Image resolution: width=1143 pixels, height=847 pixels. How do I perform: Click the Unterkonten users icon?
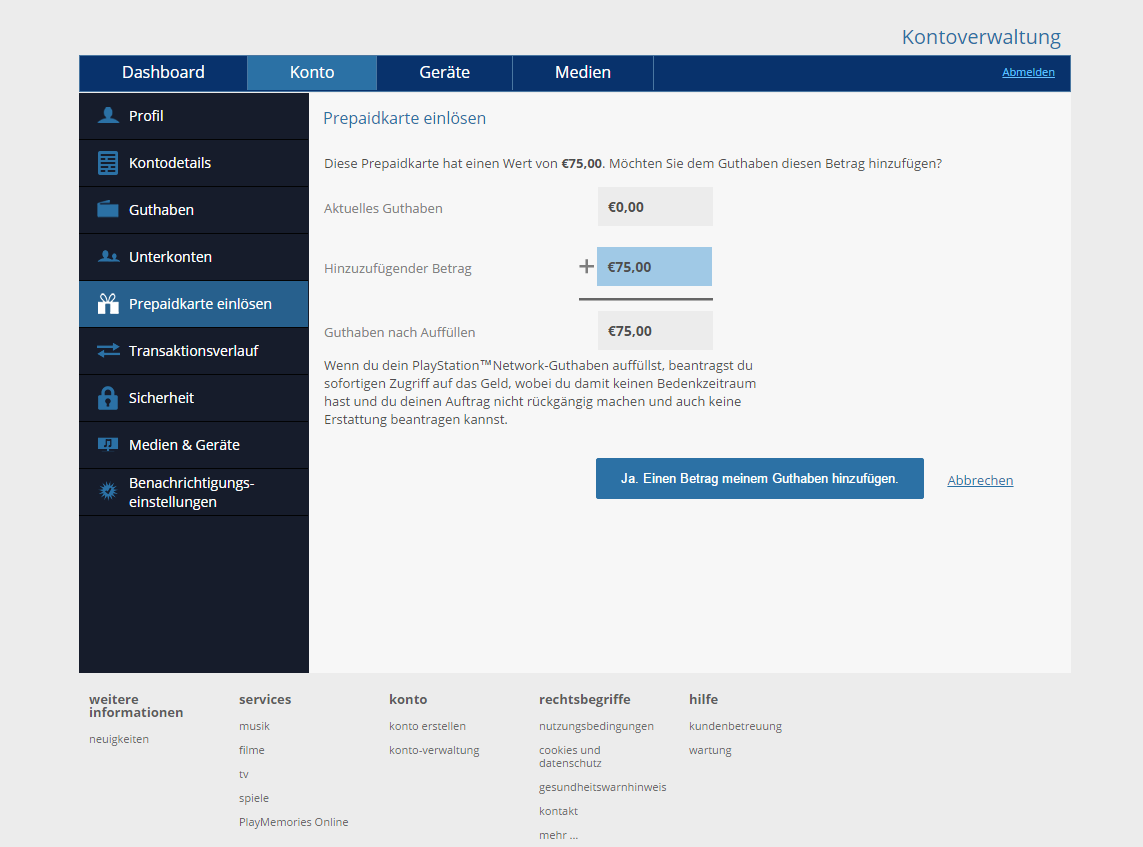click(x=108, y=256)
